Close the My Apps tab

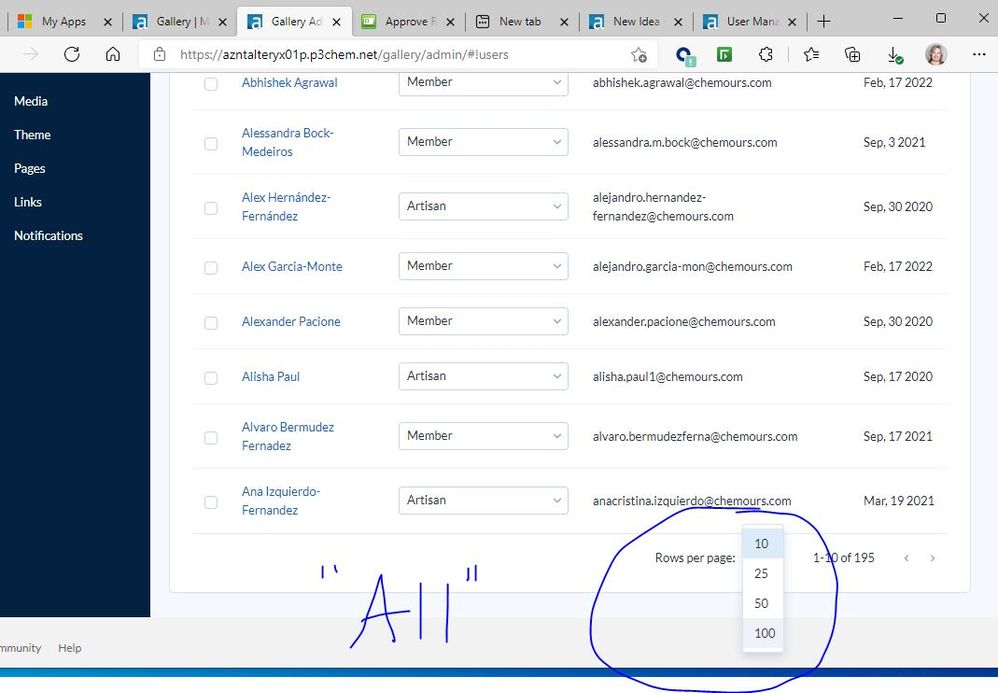(108, 22)
